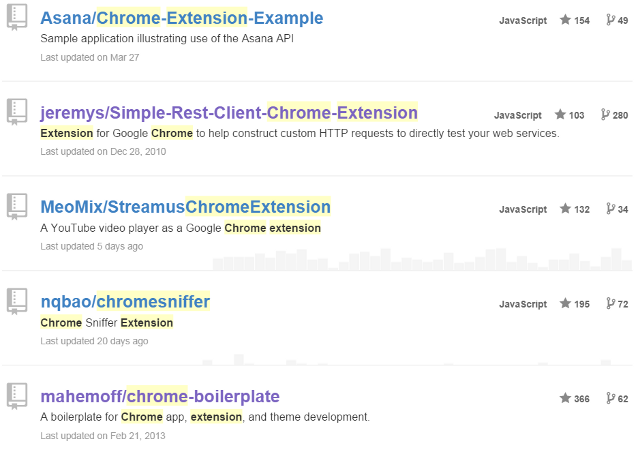Click 'A YouTube video player as a Google Chrome extension'
The height and width of the screenshot is (450, 640).
click(180, 228)
